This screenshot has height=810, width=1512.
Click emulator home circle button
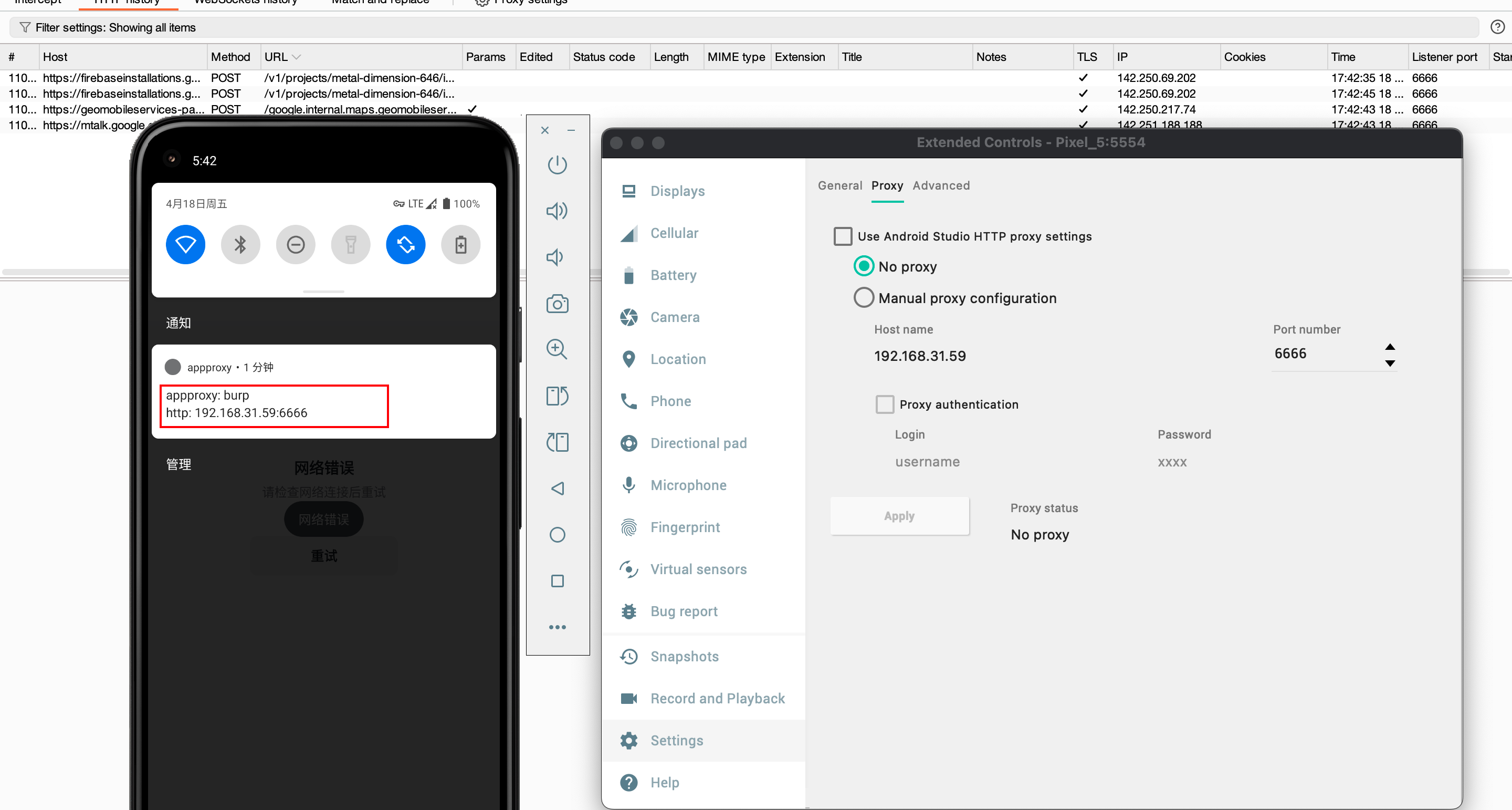(557, 535)
